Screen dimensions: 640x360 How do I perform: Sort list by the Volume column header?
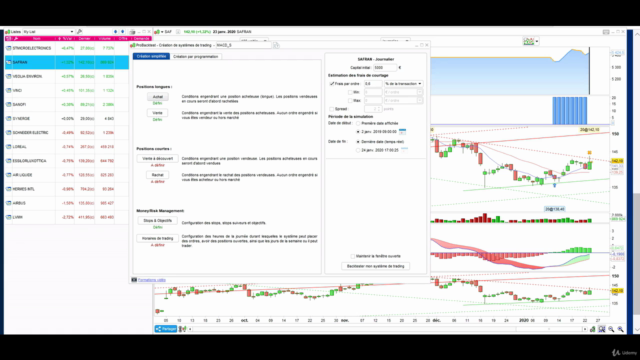click(x=104, y=38)
